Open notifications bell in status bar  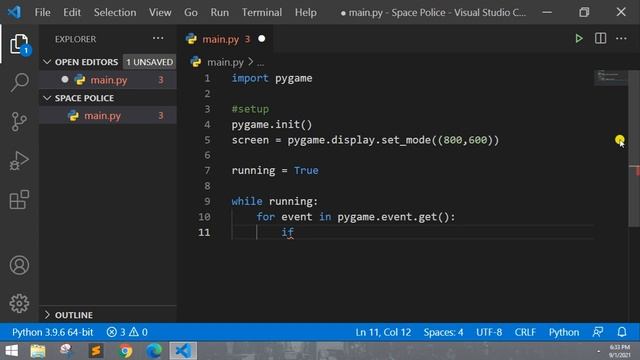pos(622,332)
